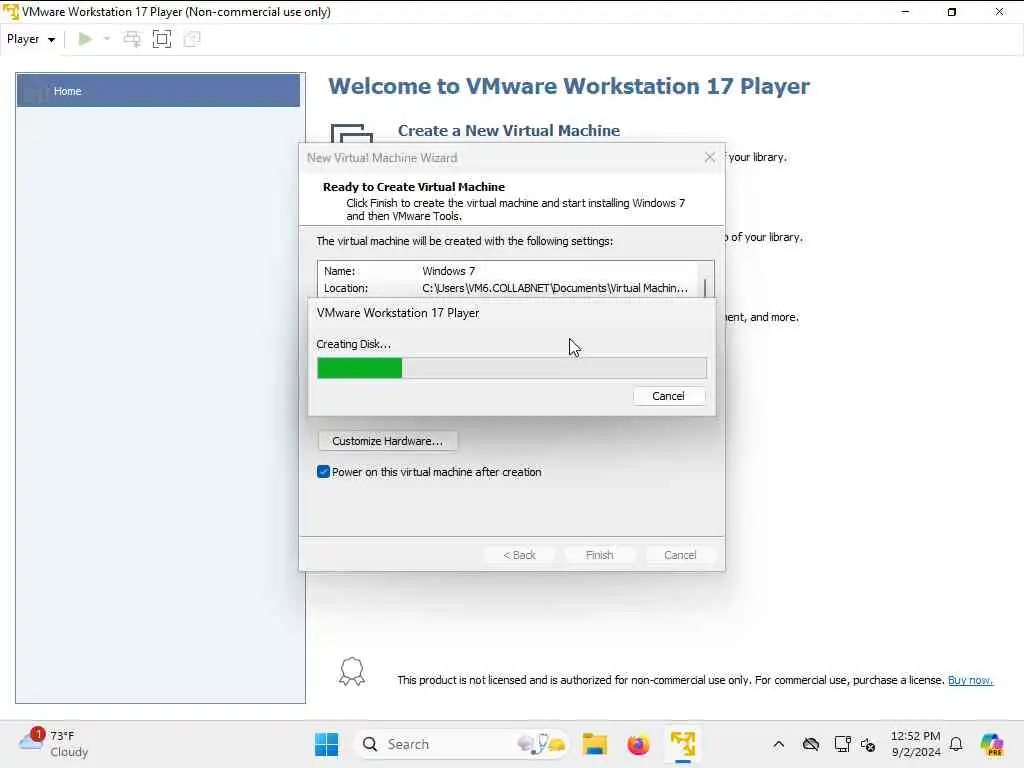Close the New Virtual Machine Wizard dialog
This screenshot has height=768, width=1024.
[710, 157]
